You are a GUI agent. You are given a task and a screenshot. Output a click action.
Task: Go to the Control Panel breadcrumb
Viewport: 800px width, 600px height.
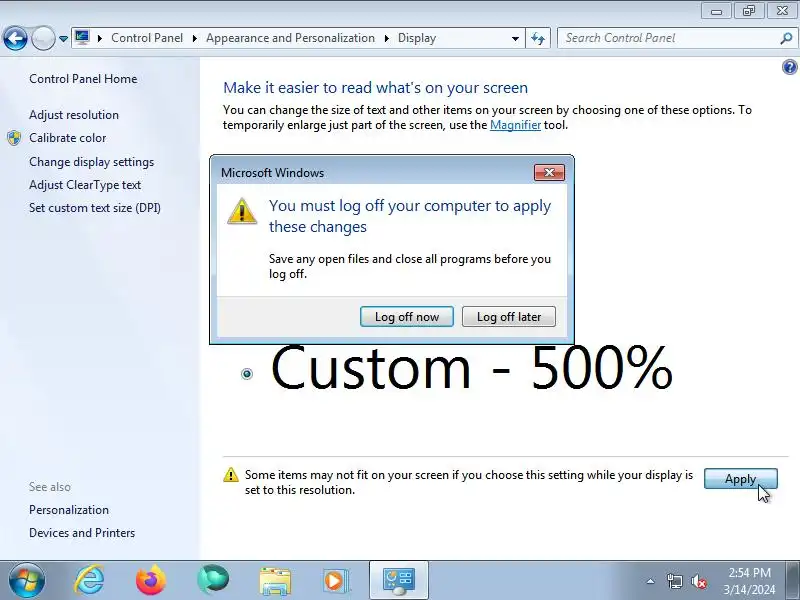click(147, 38)
